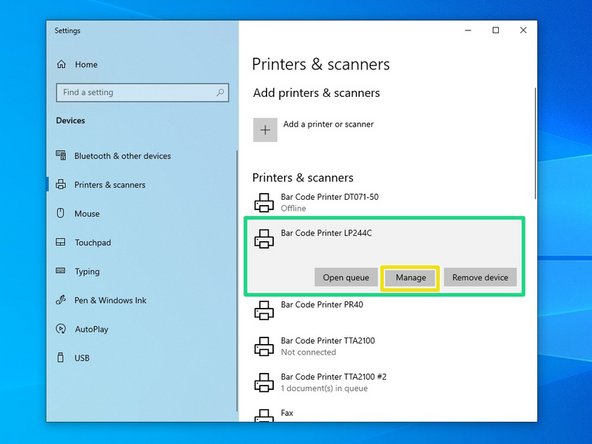Click the 1 document(s) in queue status
This screenshot has width=592, height=444.
click(324, 388)
